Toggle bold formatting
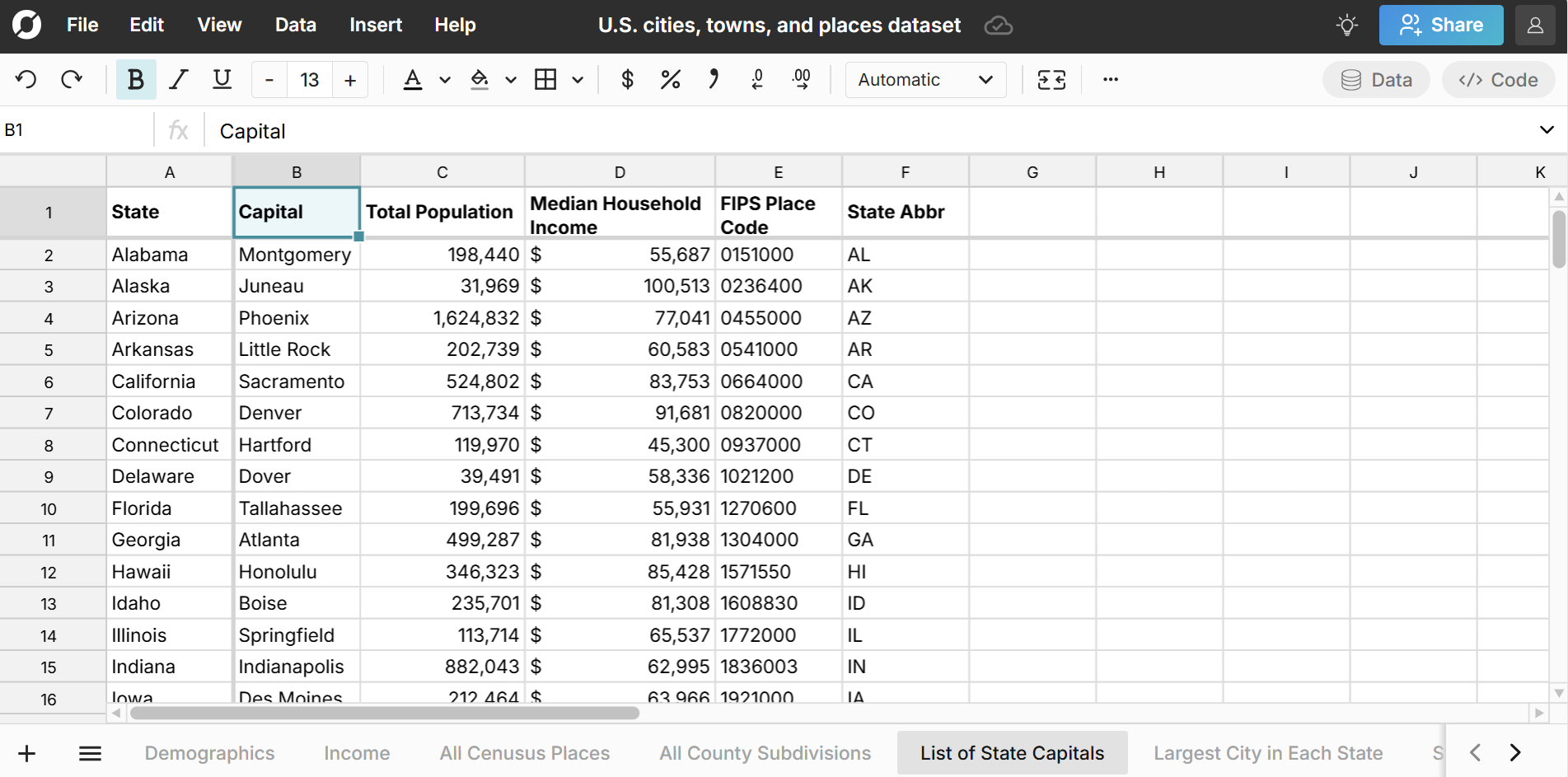Viewport: 1568px width, 777px height. (136, 79)
